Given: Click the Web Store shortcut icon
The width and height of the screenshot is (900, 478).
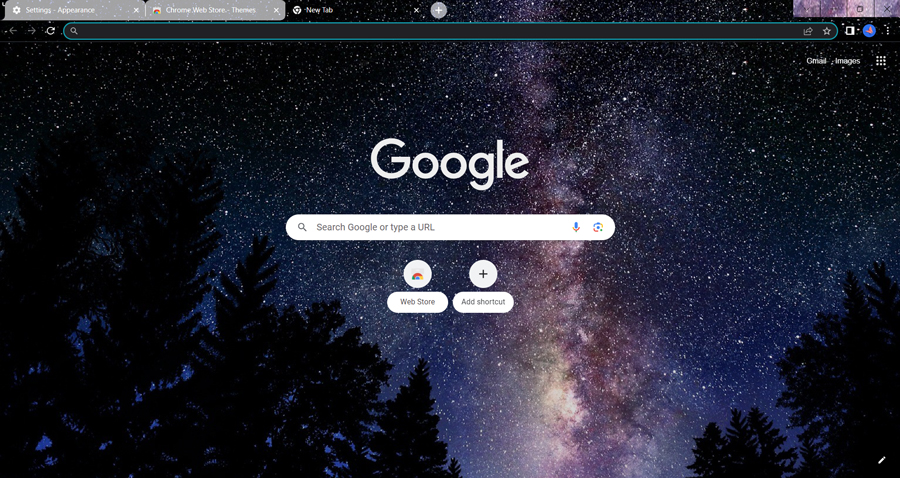Looking at the screenshot, I should click(x=417, y=274).
